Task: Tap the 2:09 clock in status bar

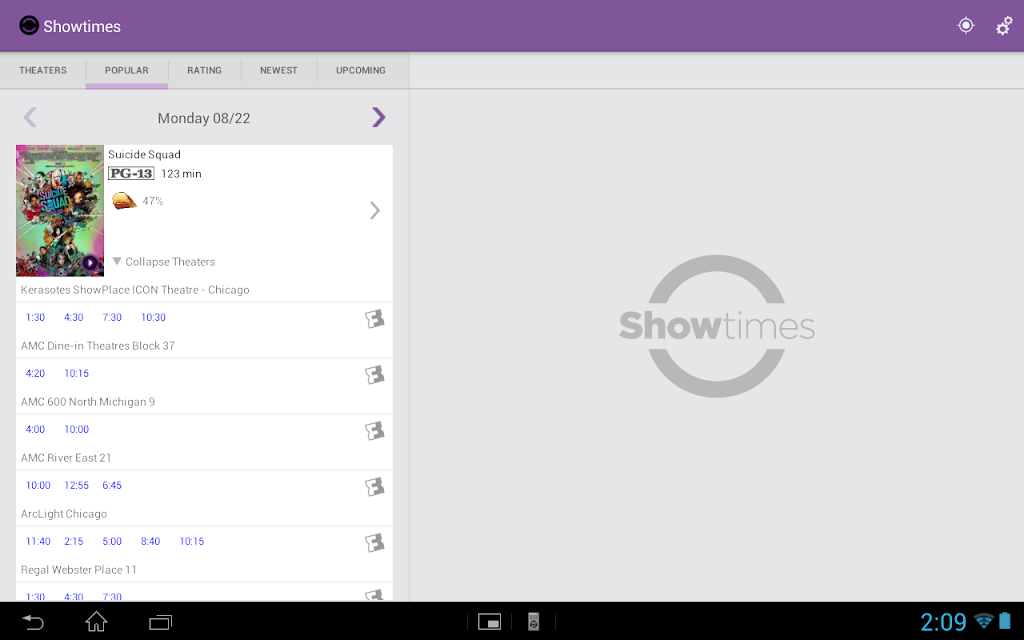Action: 943,622
